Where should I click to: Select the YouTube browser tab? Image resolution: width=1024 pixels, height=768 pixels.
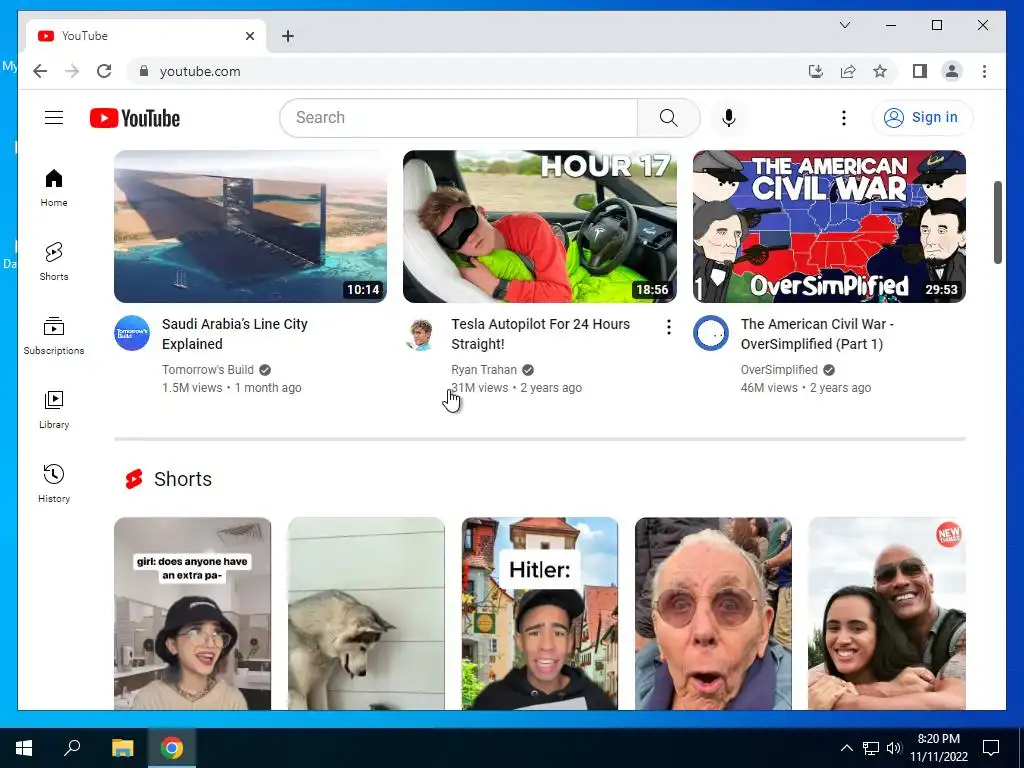click(x=146, y=36)
